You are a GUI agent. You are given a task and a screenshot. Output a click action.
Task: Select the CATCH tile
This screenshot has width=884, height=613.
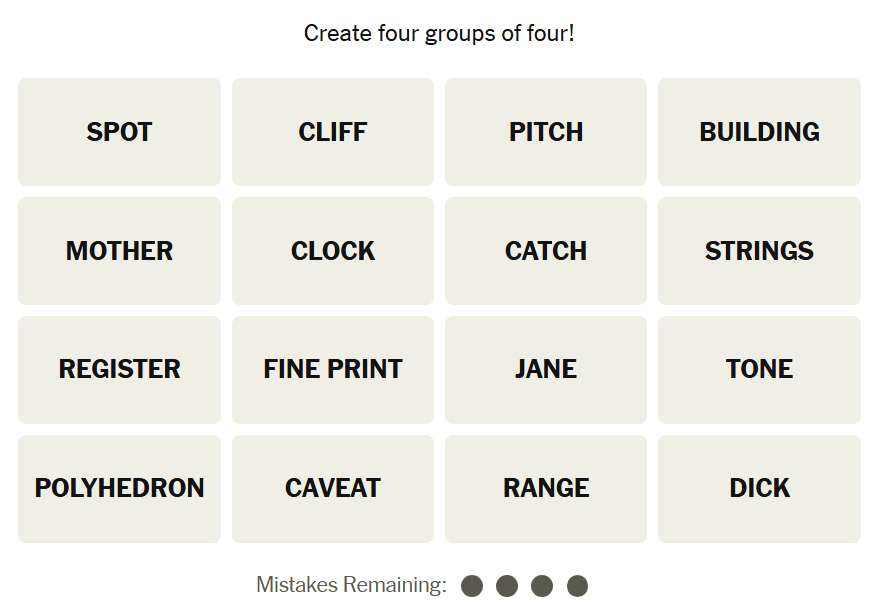tap(546, 251)
